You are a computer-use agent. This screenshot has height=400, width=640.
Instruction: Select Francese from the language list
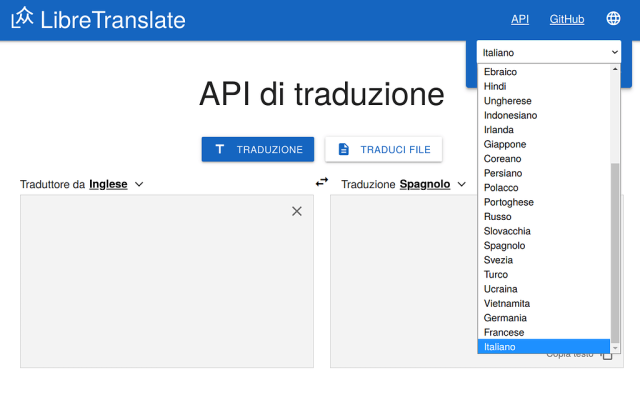504,332
